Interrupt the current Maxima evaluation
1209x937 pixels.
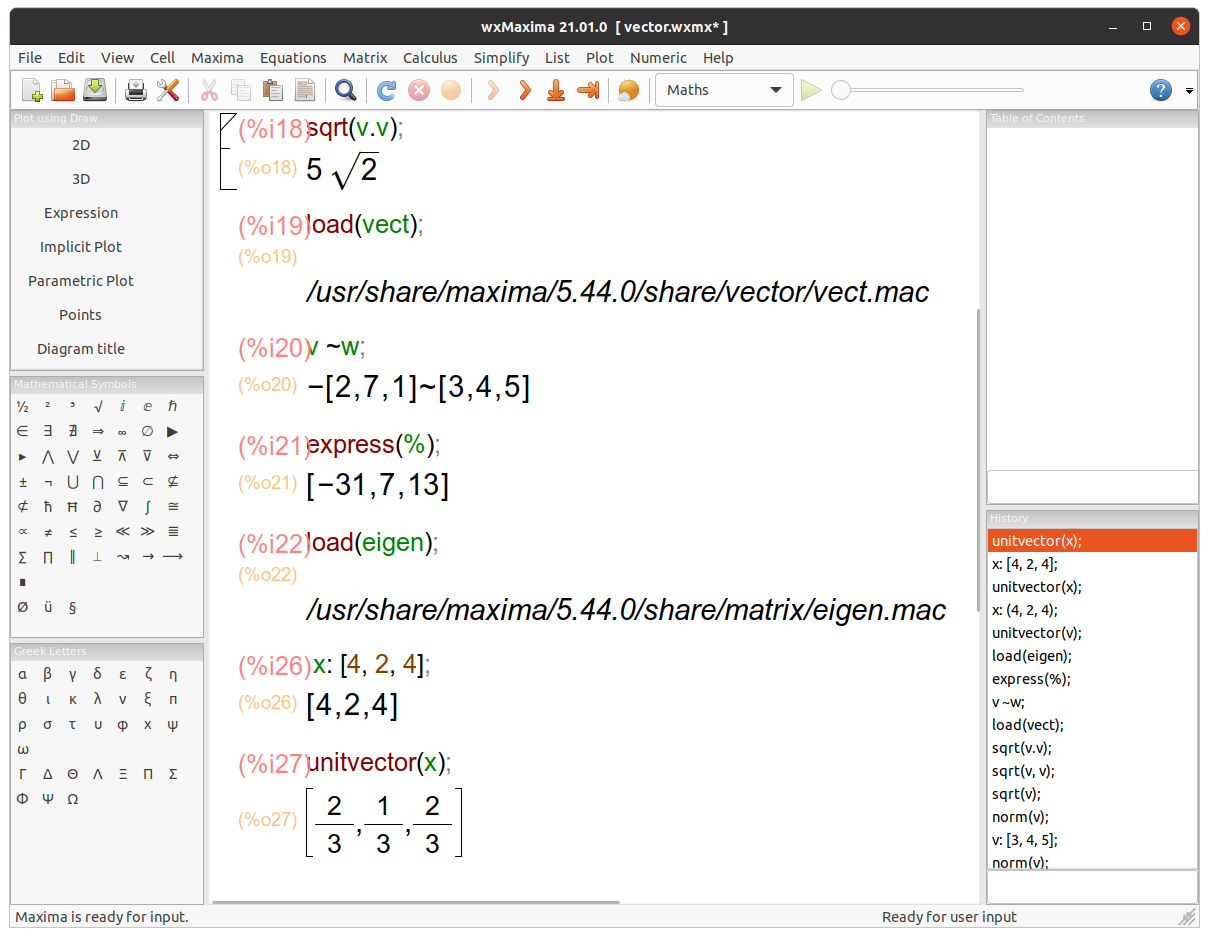point(418,90)
